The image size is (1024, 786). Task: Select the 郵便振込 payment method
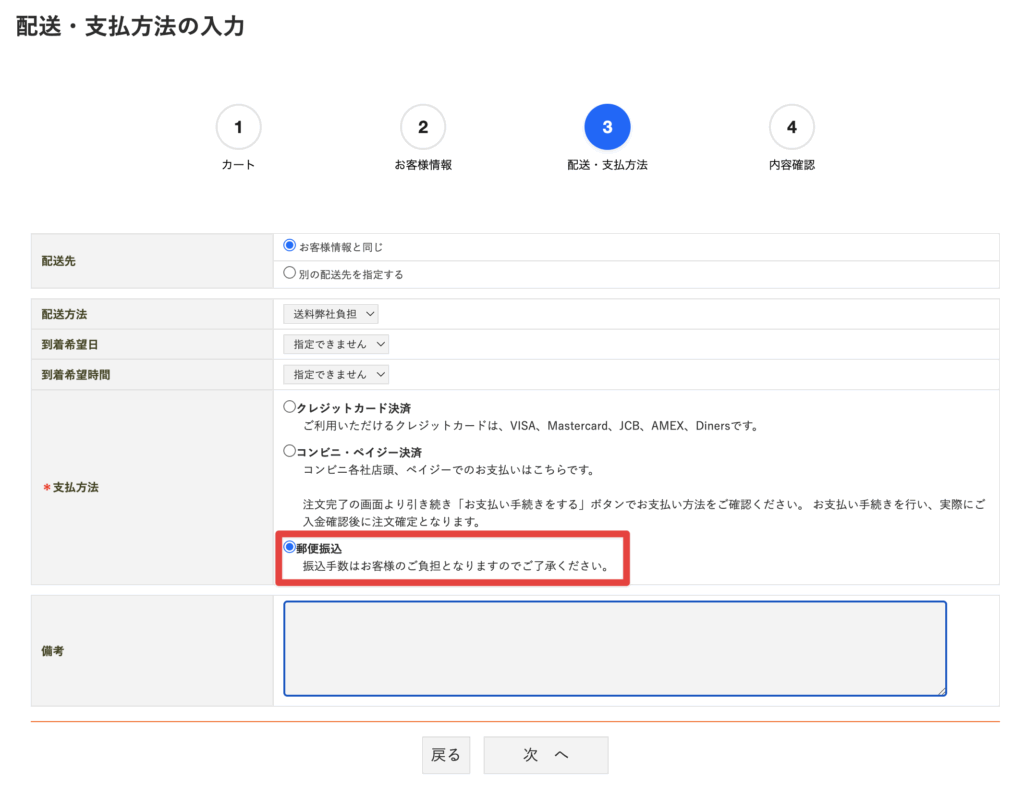tap(287, 546)
